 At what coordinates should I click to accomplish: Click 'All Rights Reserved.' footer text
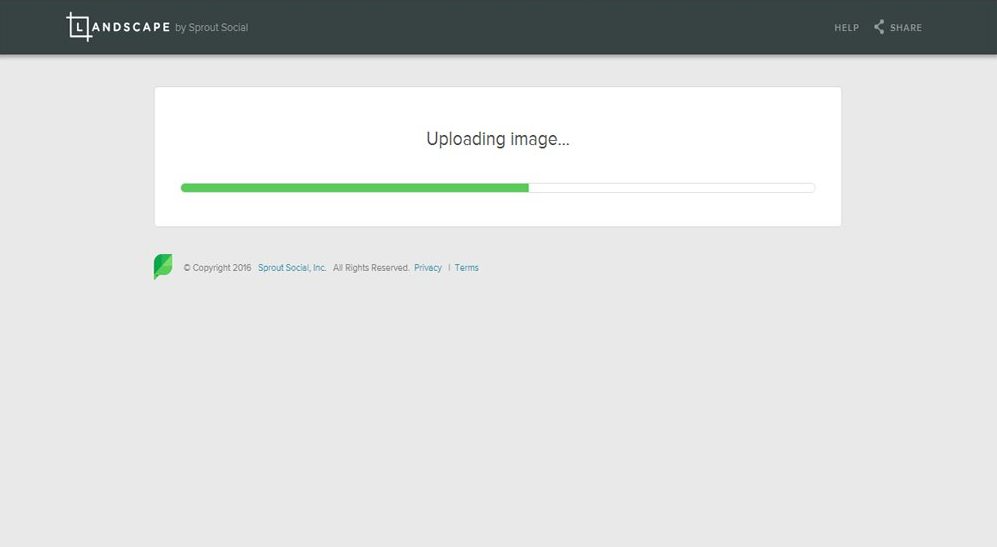(371, 268)
